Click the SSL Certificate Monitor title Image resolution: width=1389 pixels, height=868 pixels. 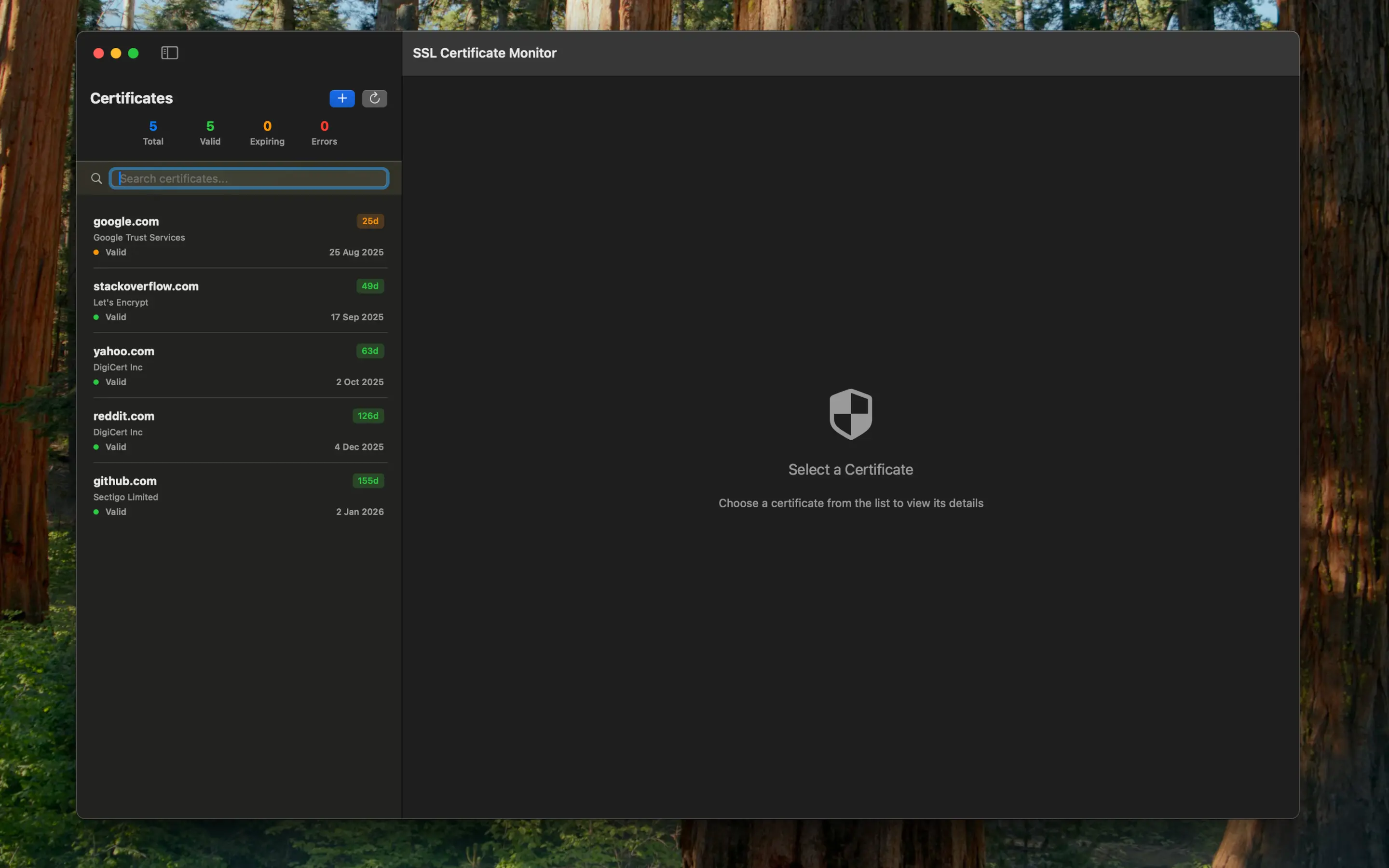tap(484, 53)
